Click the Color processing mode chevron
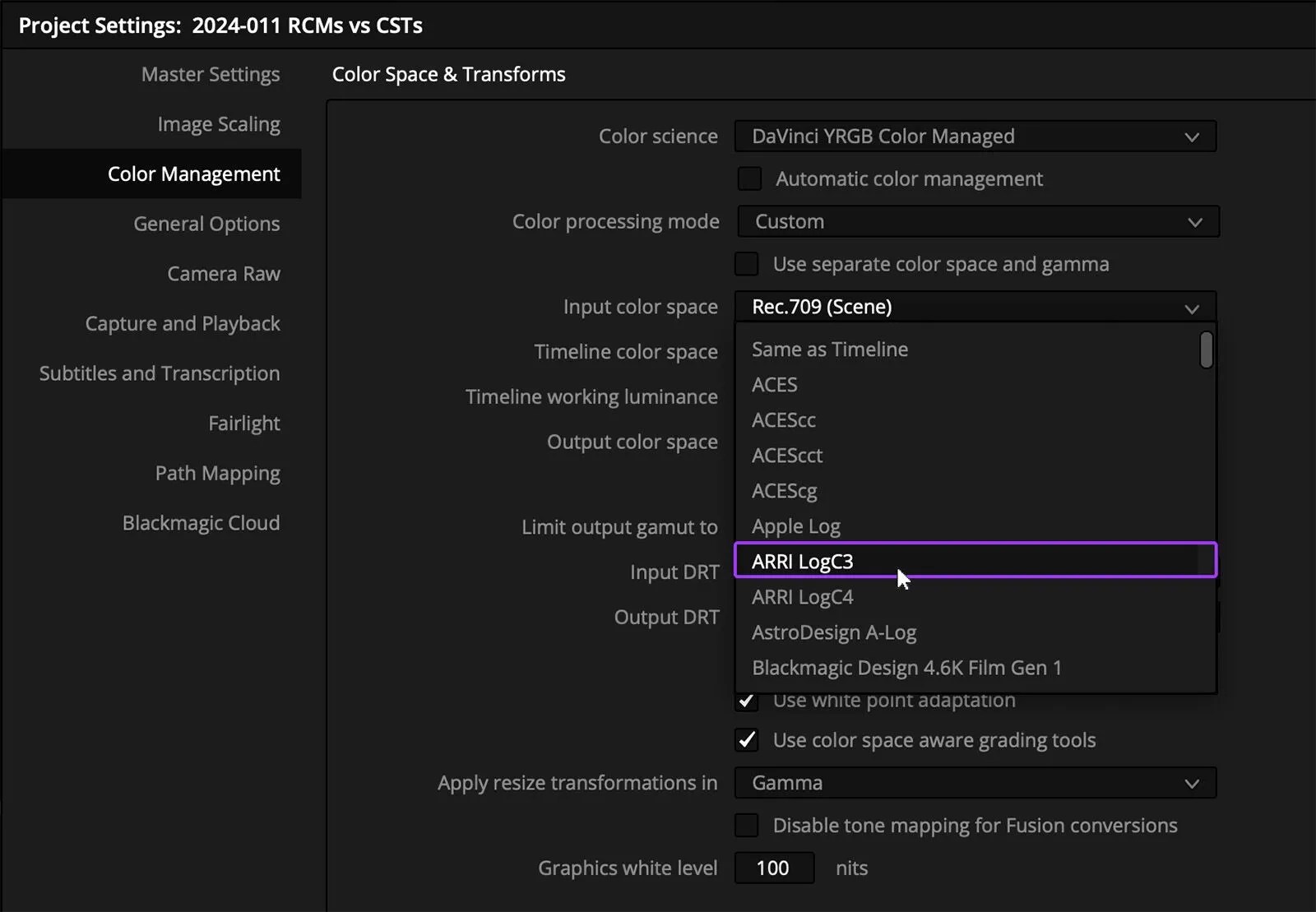The image size is (1316, 912). (x=1195, y=223)
